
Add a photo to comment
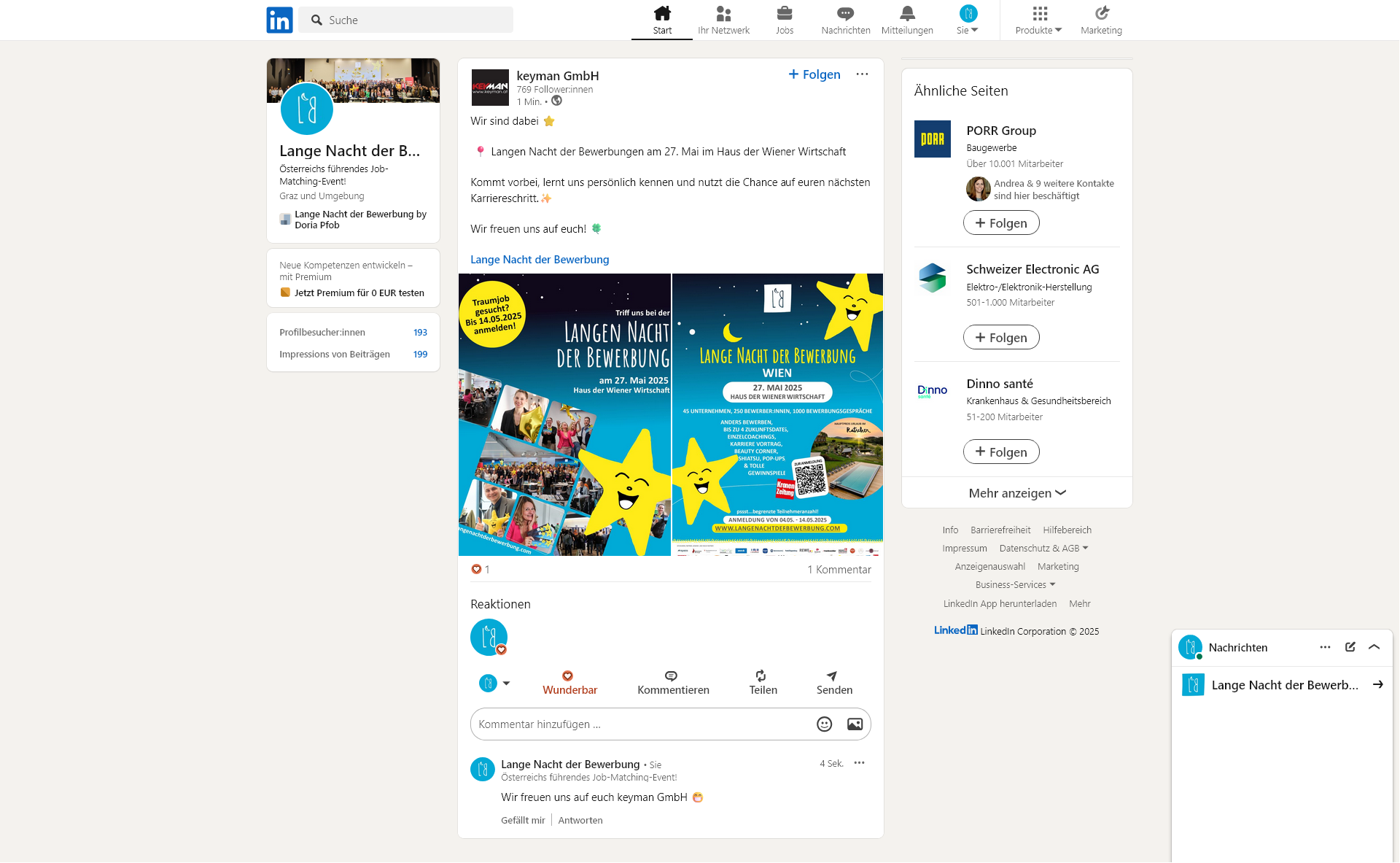[x=855, y=724]
